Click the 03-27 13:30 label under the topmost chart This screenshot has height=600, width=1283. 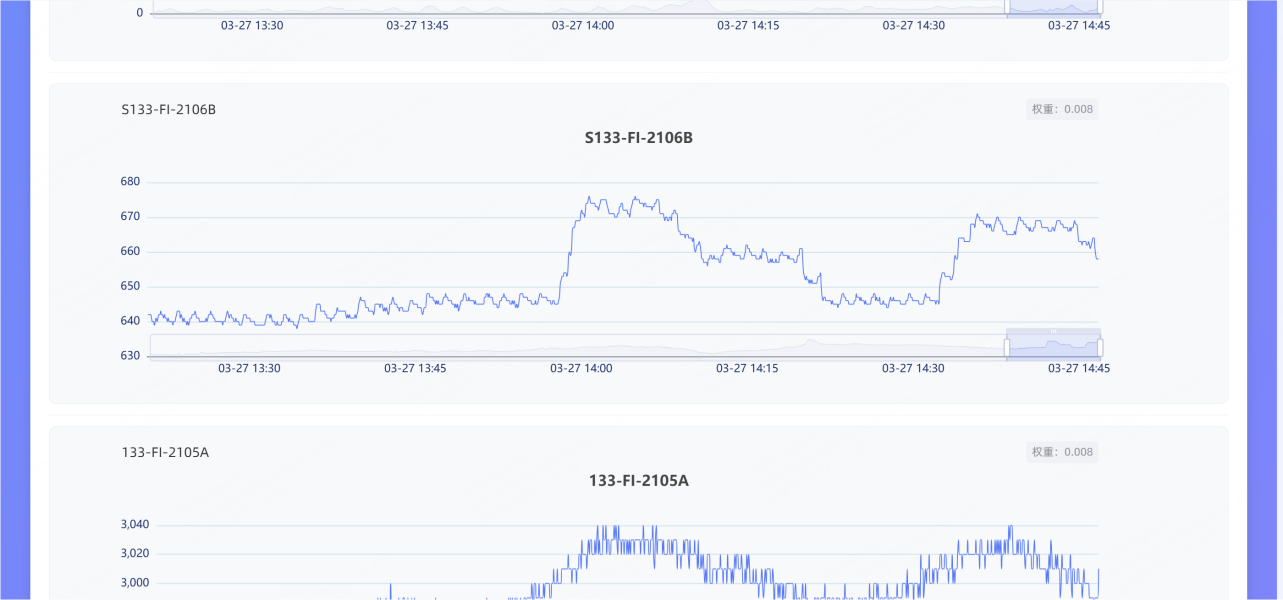(x=252, y=26)
